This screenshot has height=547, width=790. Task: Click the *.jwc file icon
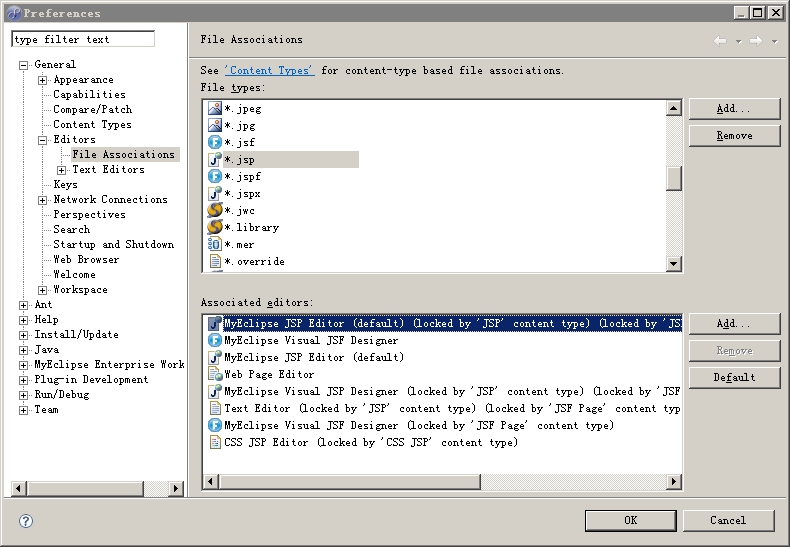point(215,211)
